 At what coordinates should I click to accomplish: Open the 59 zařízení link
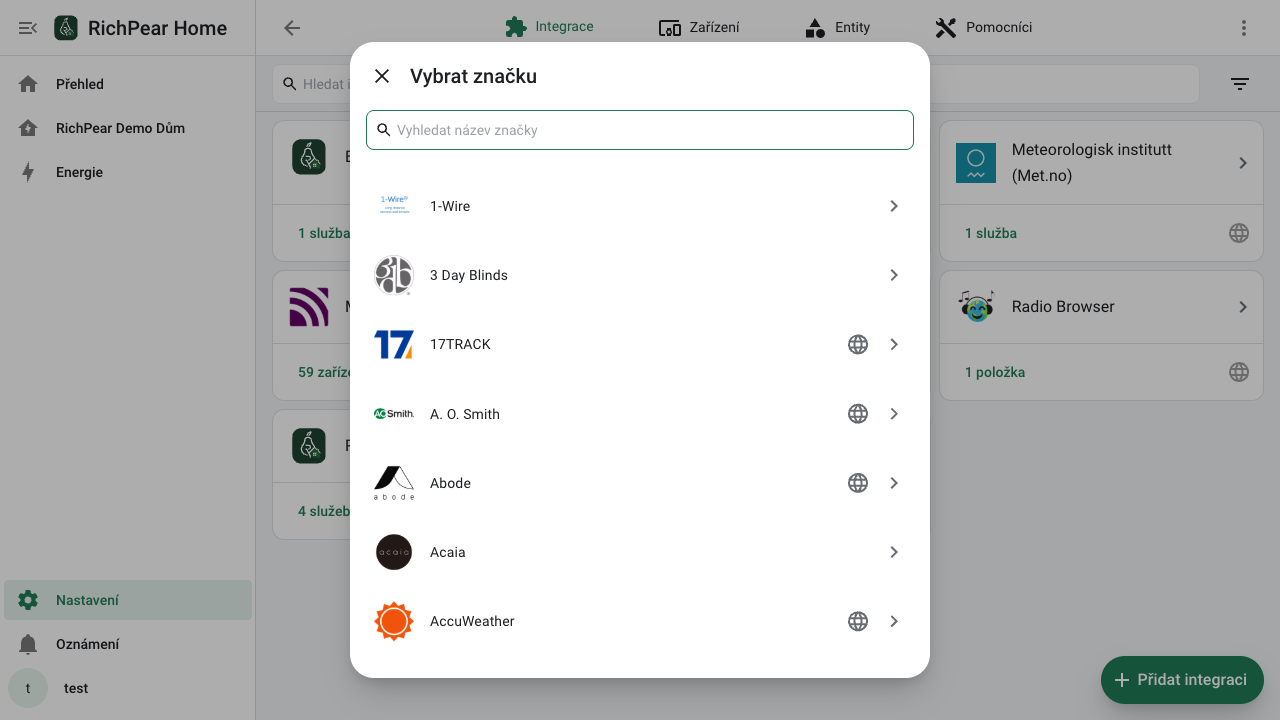coord(324,372)
